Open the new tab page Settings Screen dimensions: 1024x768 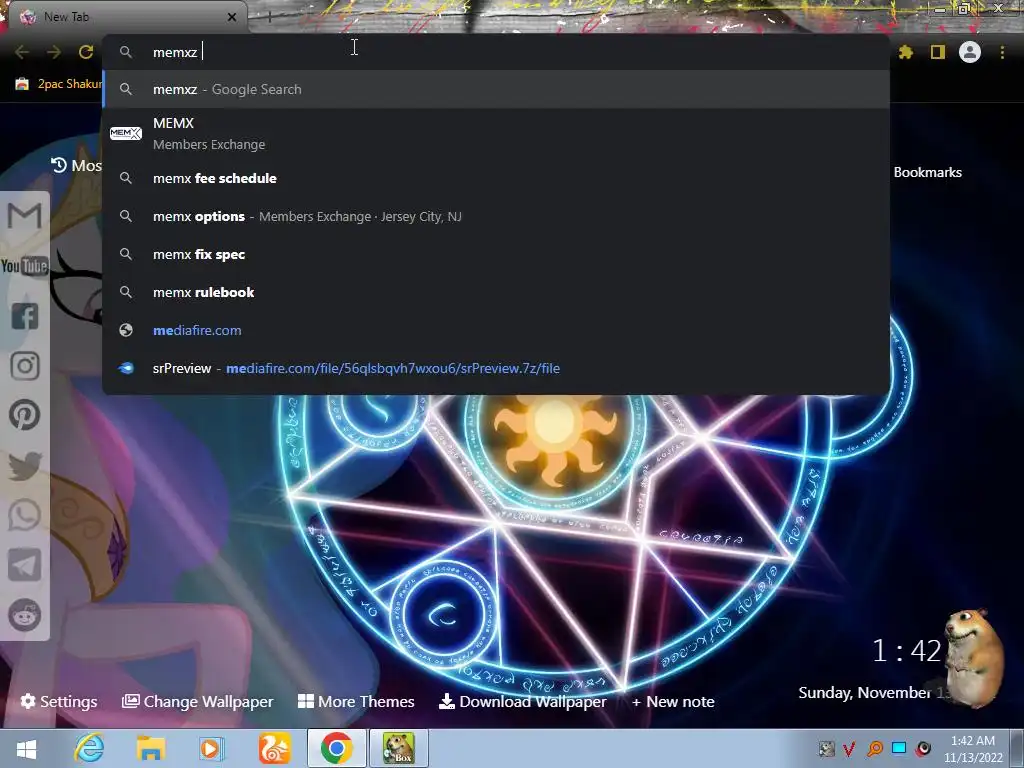(59, 701)
